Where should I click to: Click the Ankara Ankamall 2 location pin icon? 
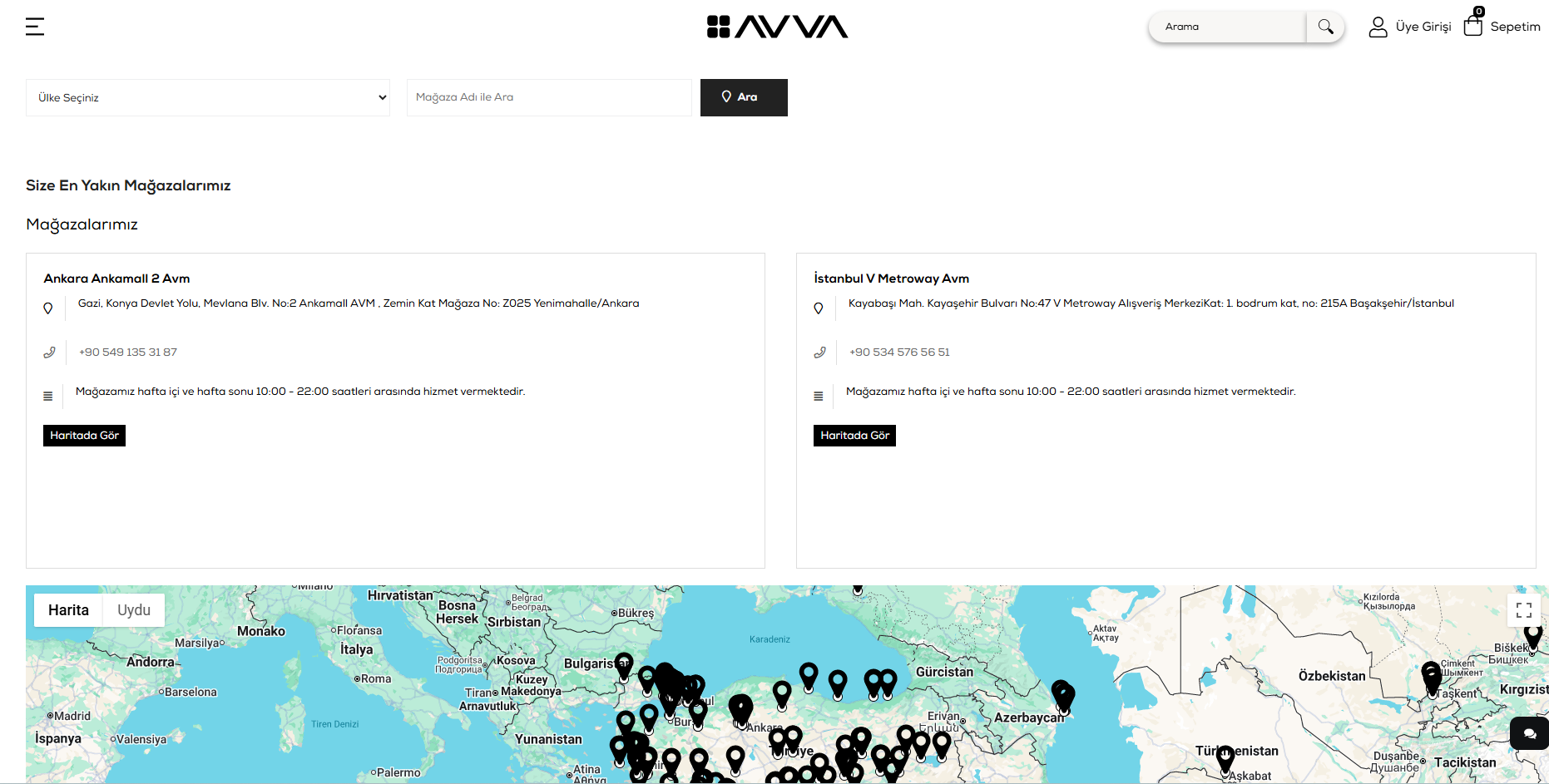click(48, 308)
